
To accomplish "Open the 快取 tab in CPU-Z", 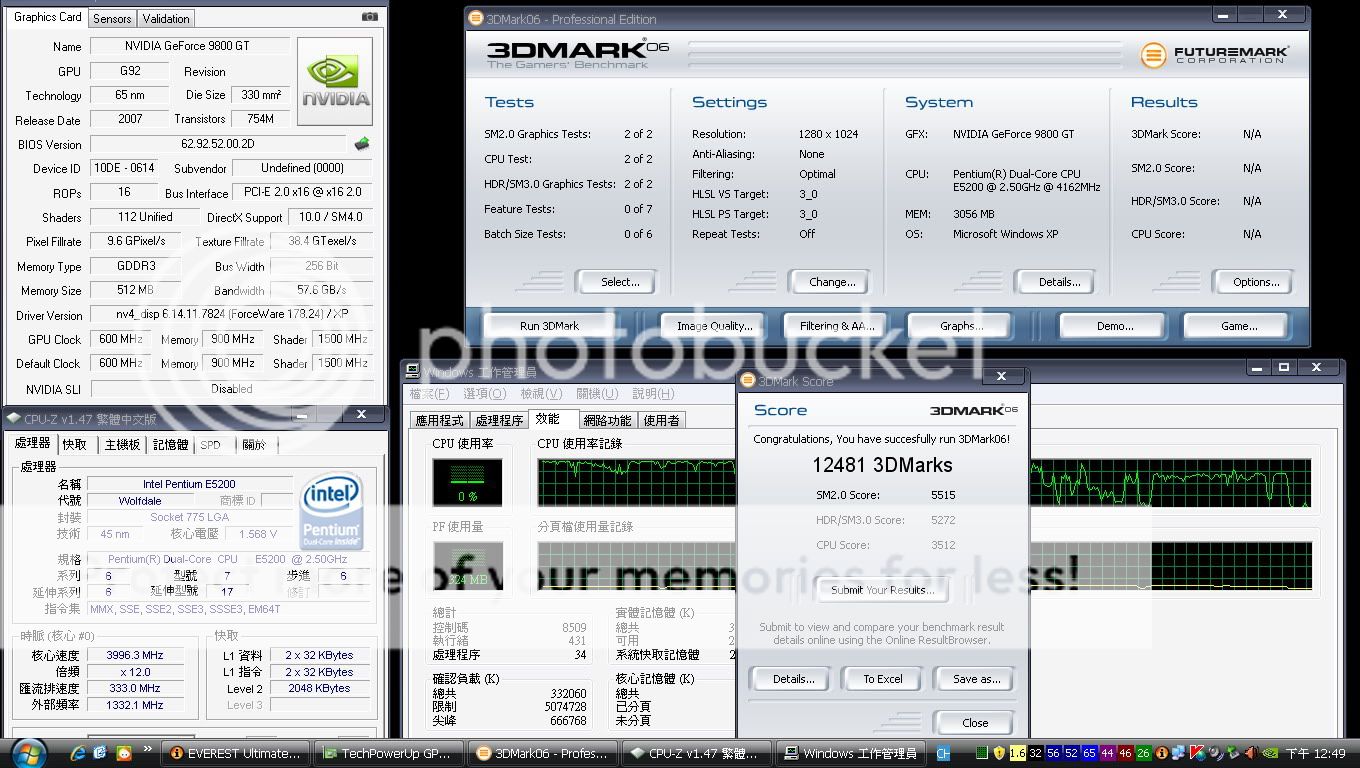I will click(x=75, y=444).
